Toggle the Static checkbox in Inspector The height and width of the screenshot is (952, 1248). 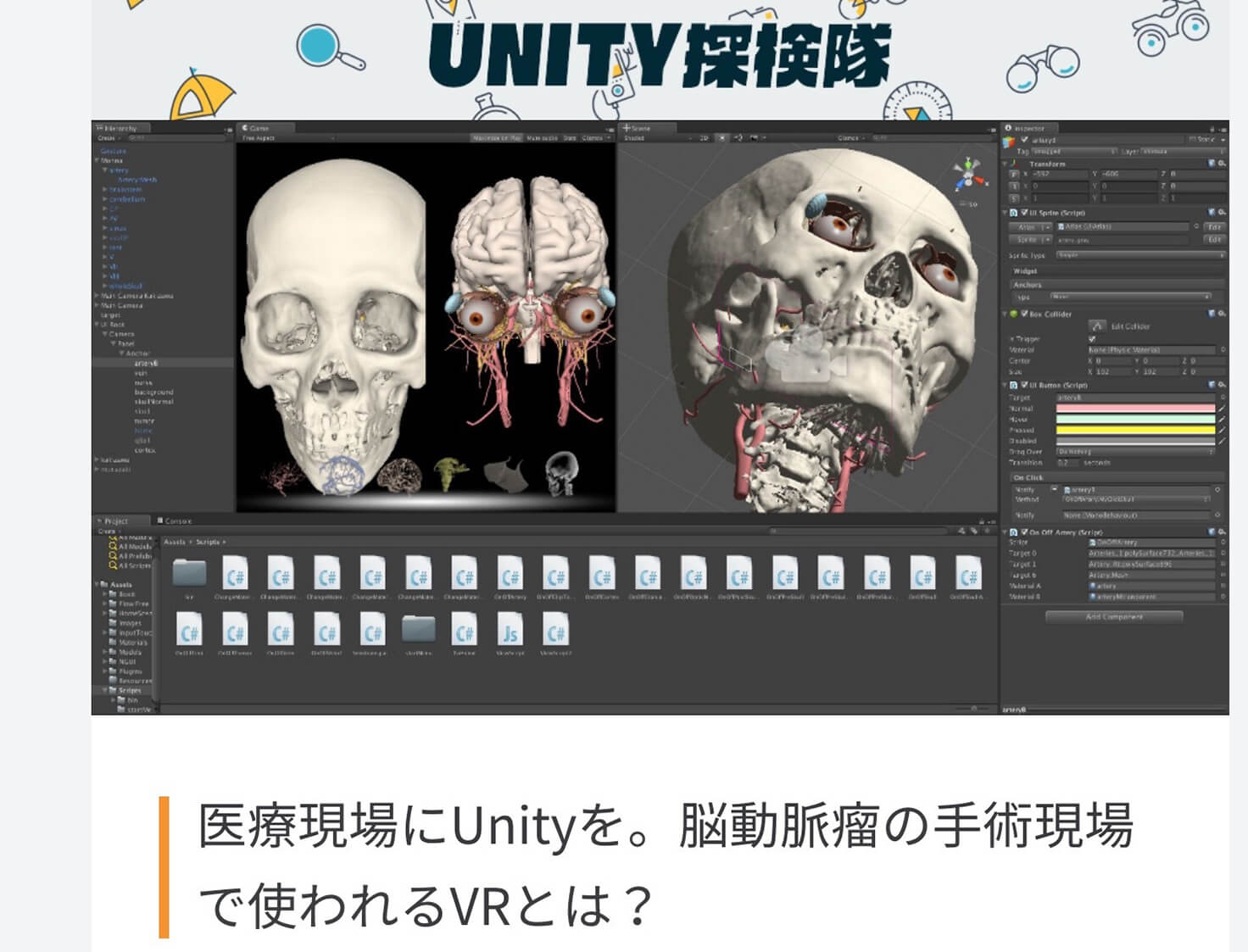point(1191,140)
